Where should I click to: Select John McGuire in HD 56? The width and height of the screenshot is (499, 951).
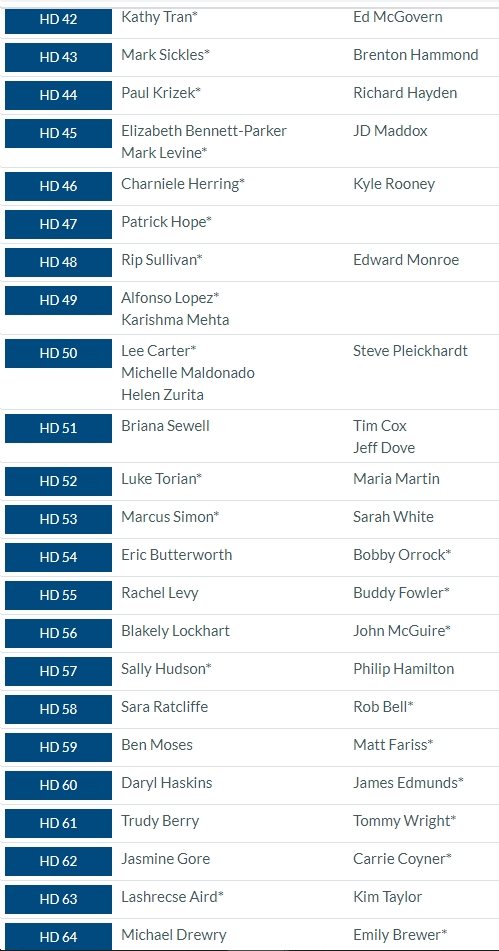click(x=402, y=631)
